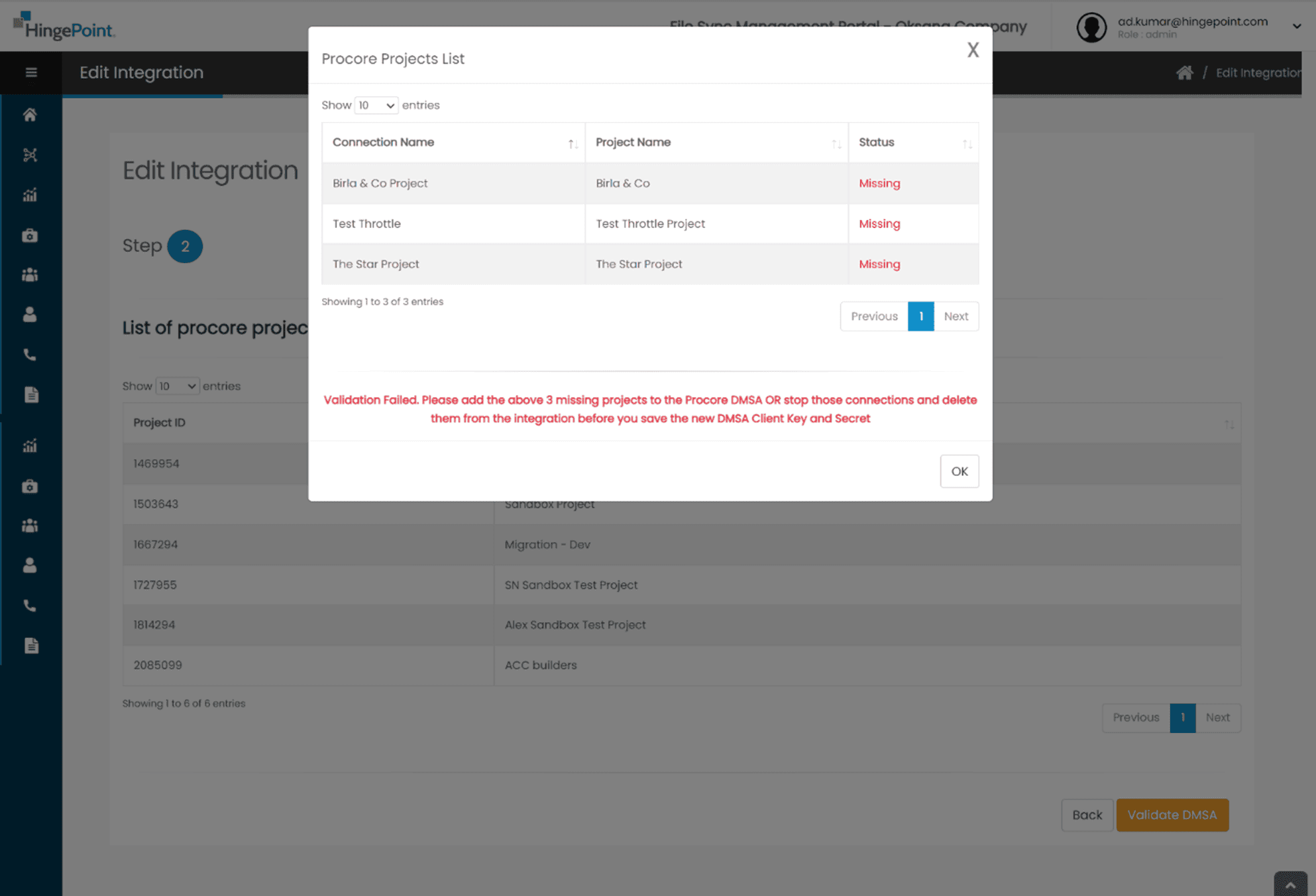Image resolution: width=1316 pixels, height=896 pixels.
Task: Click the HingePoint logo in the header
Action: pyautogui.click(x=63, y=28)
